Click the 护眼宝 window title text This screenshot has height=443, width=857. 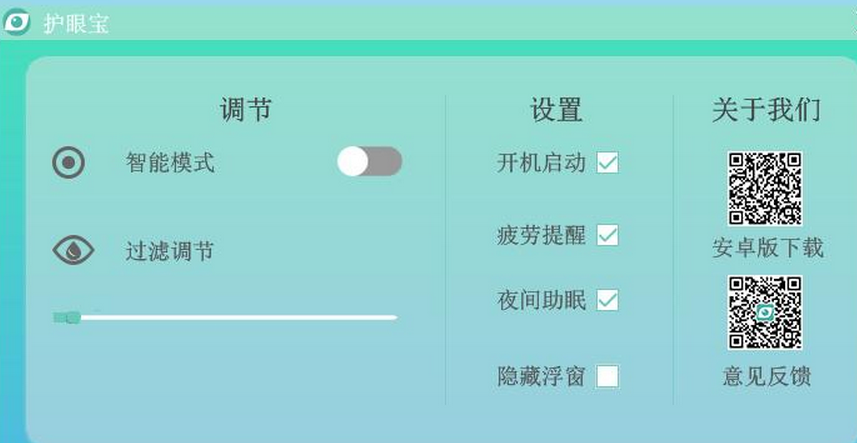[76, 23]
